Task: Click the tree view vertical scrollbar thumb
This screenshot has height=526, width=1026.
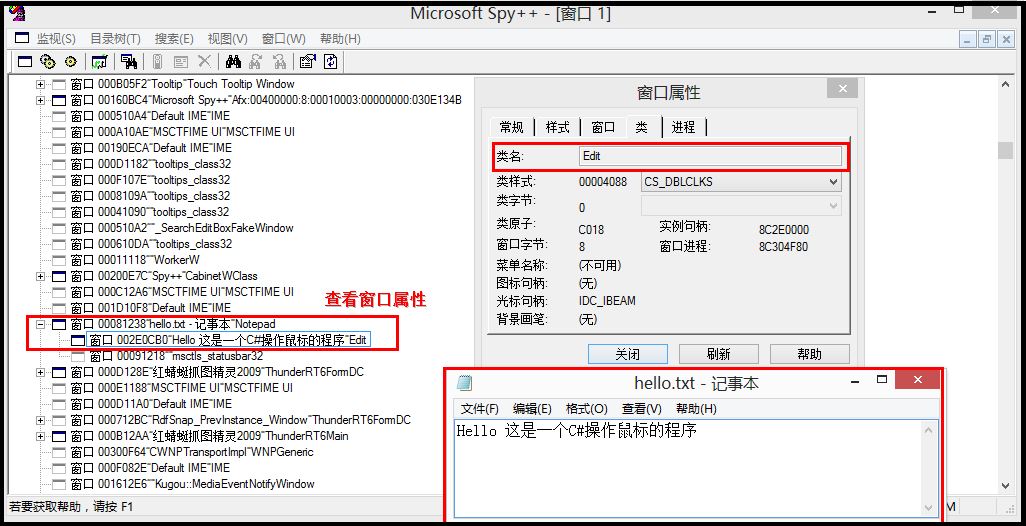Action: (x=1006, y=150)
